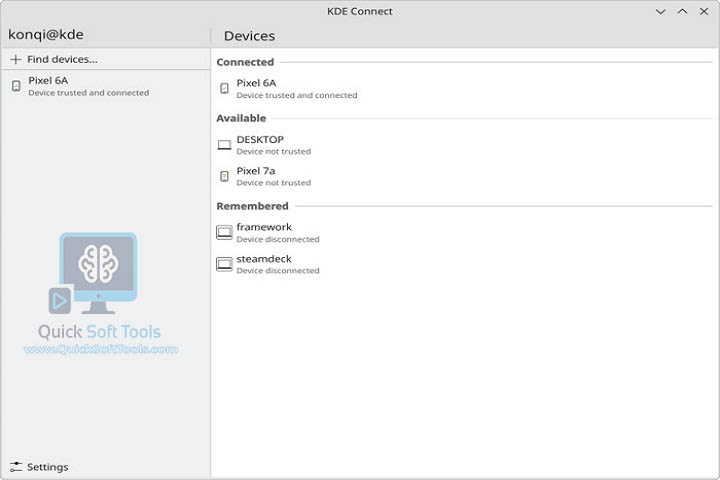This screenshot has width=720, height=480.
Task: Select the Pixel 6A phone icon in sidebar
Action: pyautogui.click(x=16, y=86)
